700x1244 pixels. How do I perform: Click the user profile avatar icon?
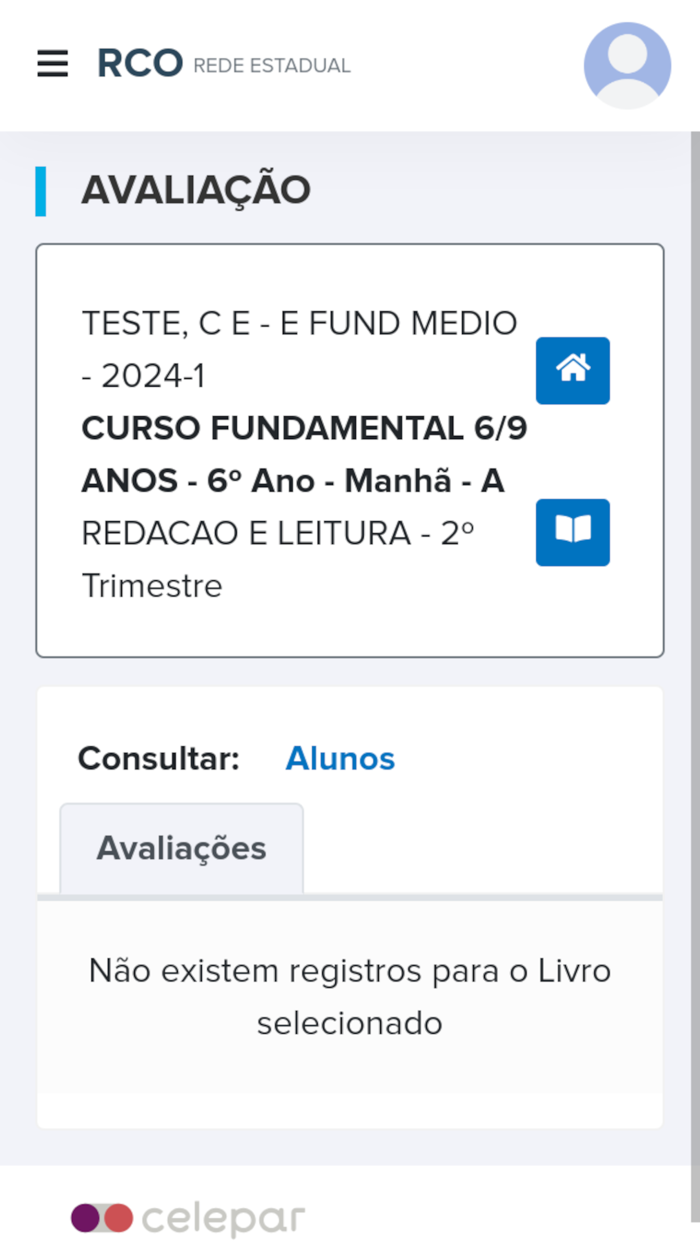tap(627, 64)
